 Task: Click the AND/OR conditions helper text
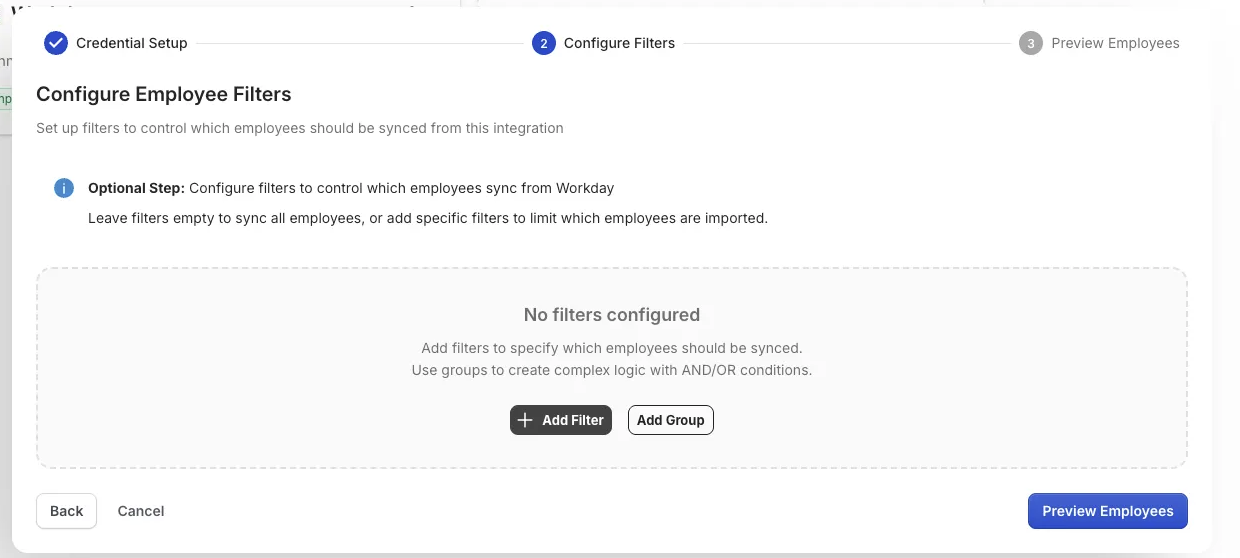pyautogui.click(x=612, y=370)
